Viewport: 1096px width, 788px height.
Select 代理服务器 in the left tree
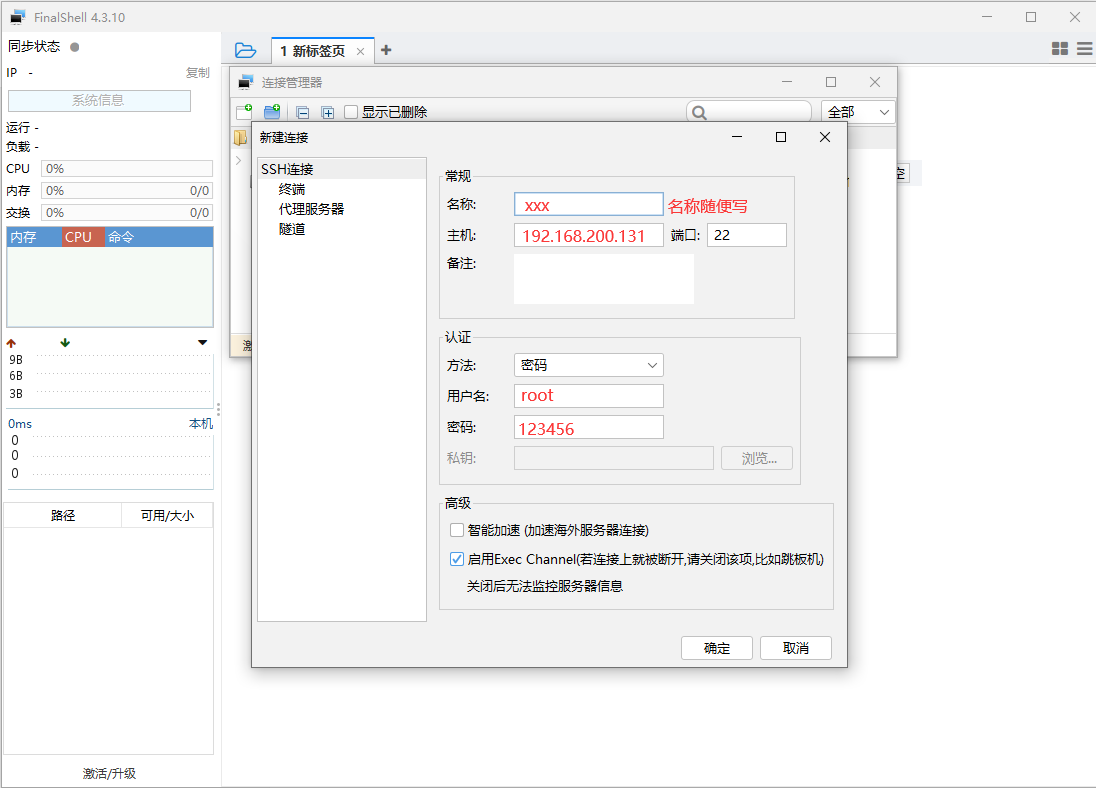click(311, 209)
